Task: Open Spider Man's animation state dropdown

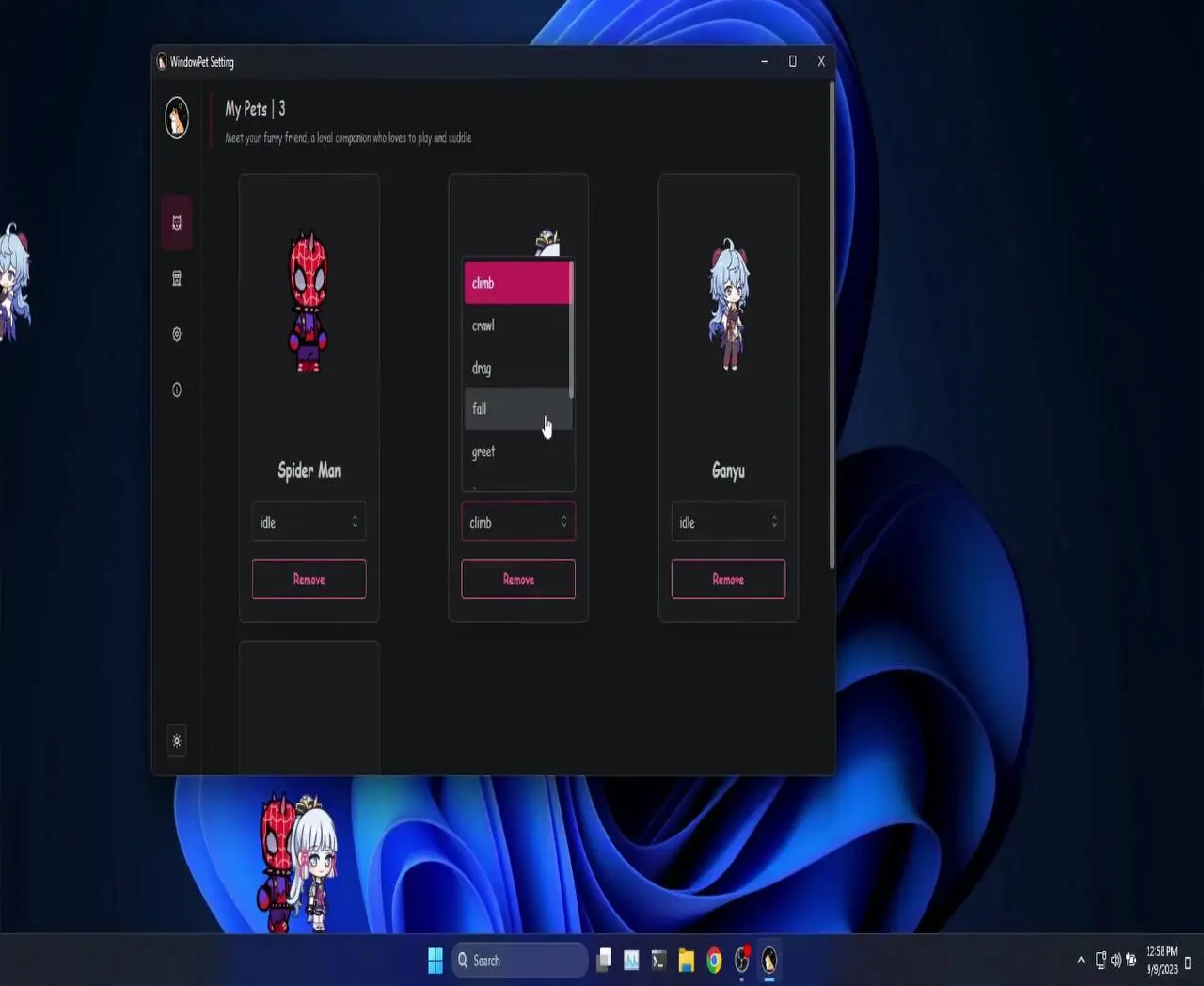Action: click(309, 522)
